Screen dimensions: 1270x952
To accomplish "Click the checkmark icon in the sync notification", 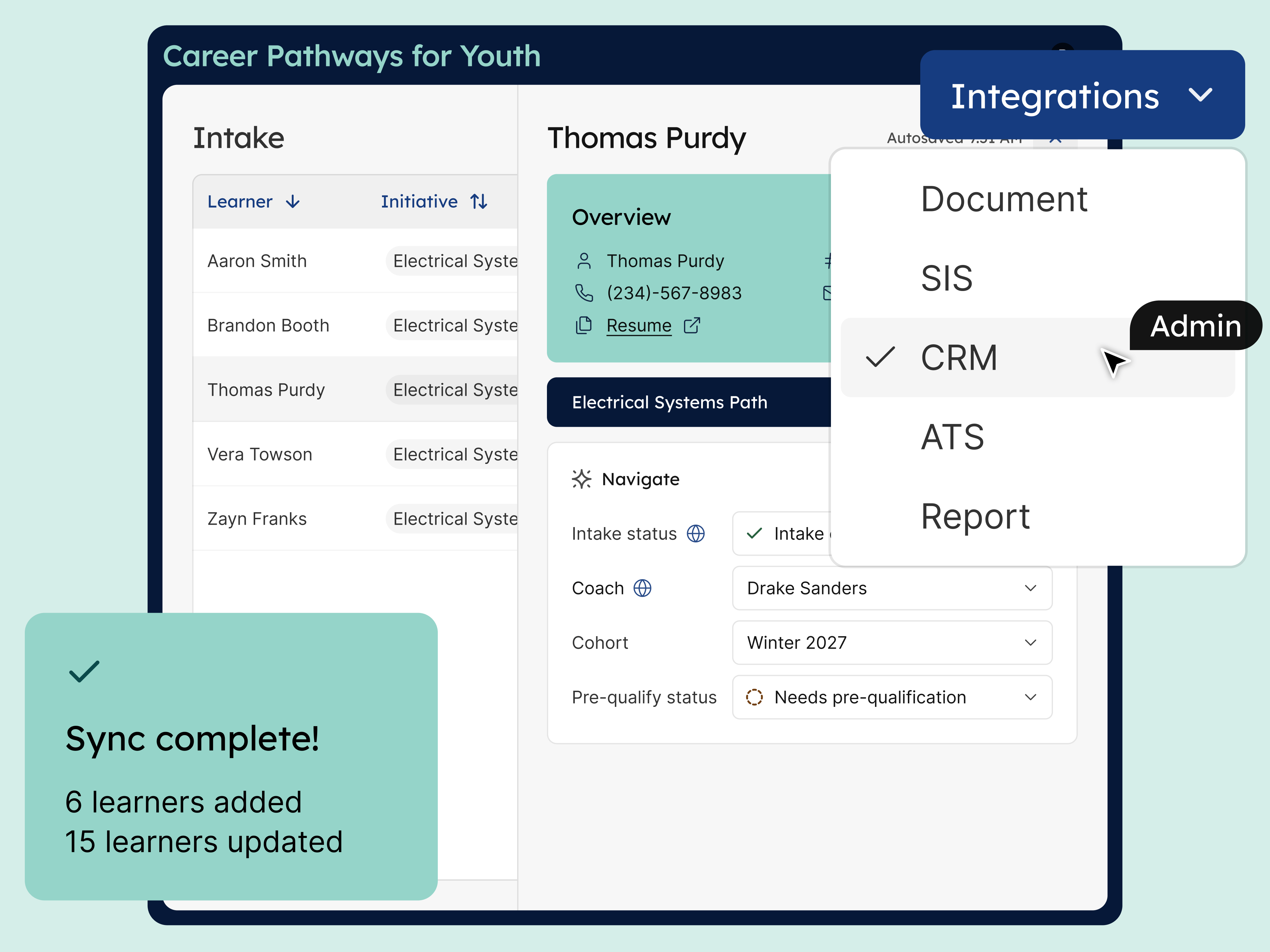I will click(x=83, y=672).
